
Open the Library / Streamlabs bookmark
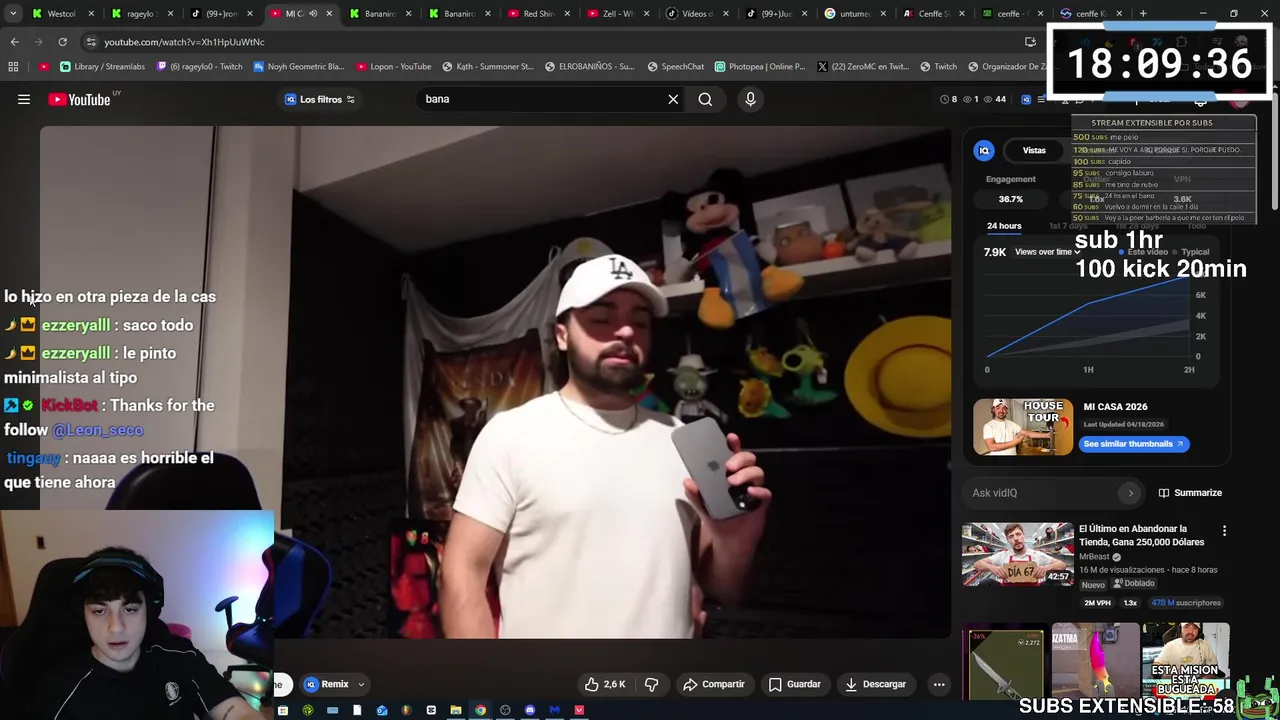point(102,67)
